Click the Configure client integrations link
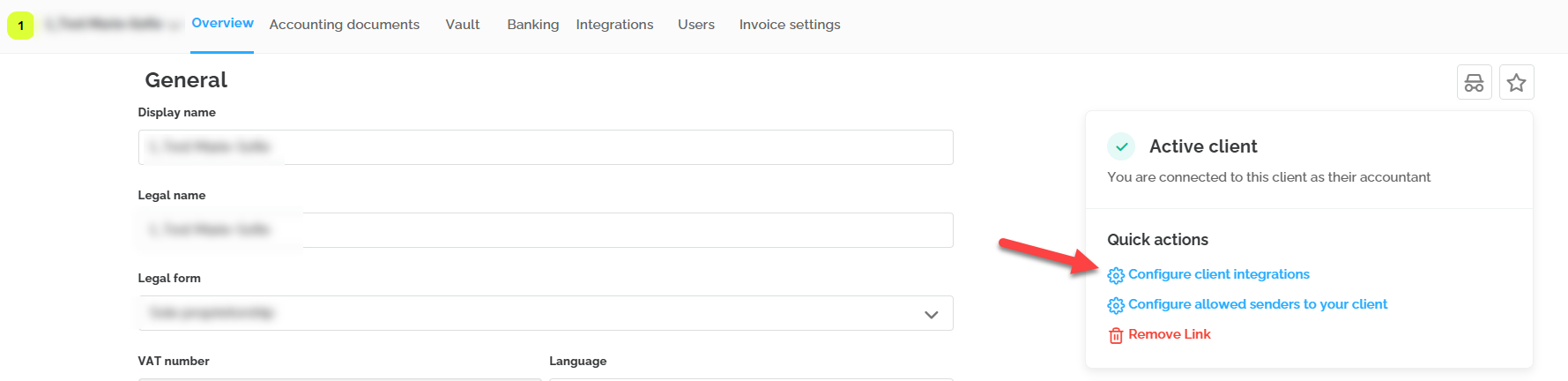Viewport: 1568px width, 381px height. tap(1218, 274)
